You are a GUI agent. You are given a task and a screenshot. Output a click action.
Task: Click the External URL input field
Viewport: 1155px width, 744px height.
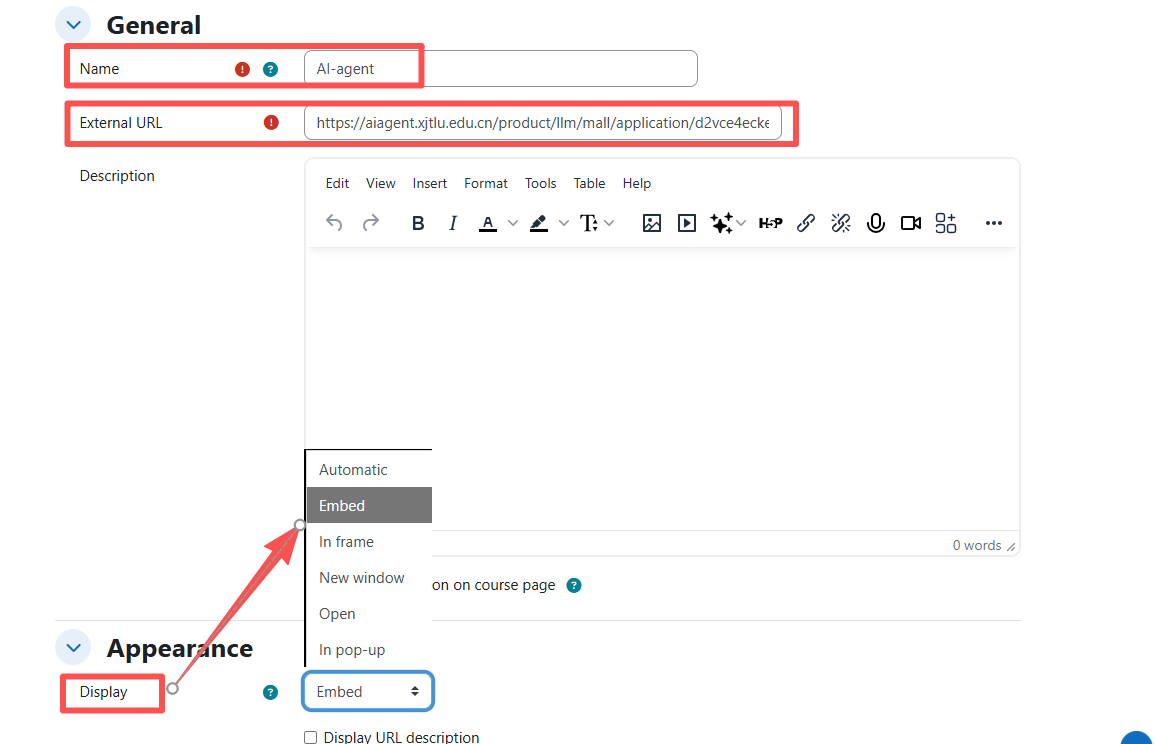pyautogui.click(x=543, y=123)
